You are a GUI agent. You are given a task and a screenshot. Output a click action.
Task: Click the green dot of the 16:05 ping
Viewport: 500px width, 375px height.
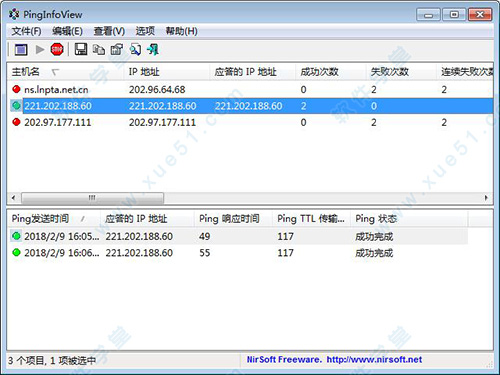click(x=16, y=236)
